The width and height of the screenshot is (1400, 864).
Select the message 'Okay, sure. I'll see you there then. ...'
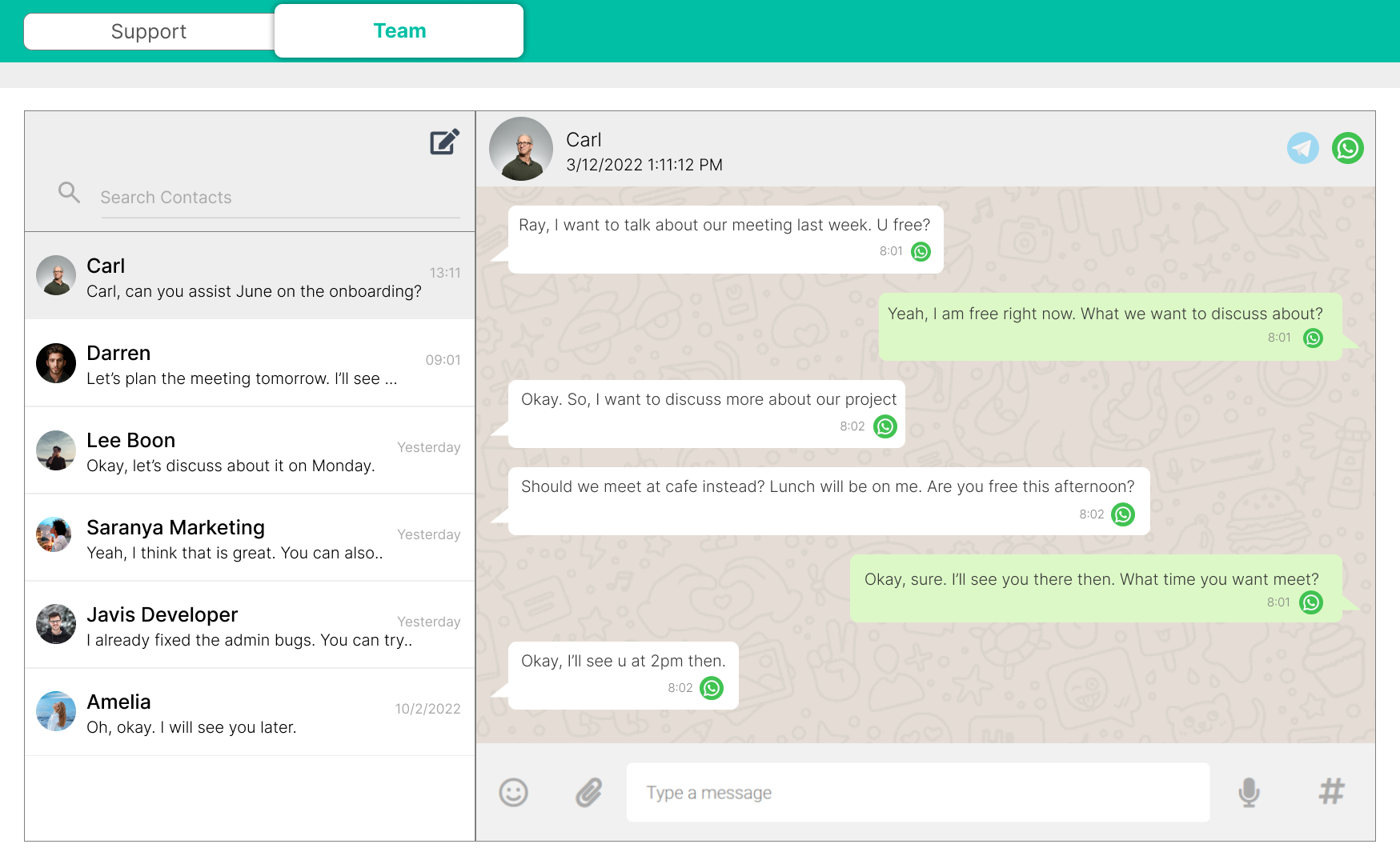click(x=1096, y=588)
